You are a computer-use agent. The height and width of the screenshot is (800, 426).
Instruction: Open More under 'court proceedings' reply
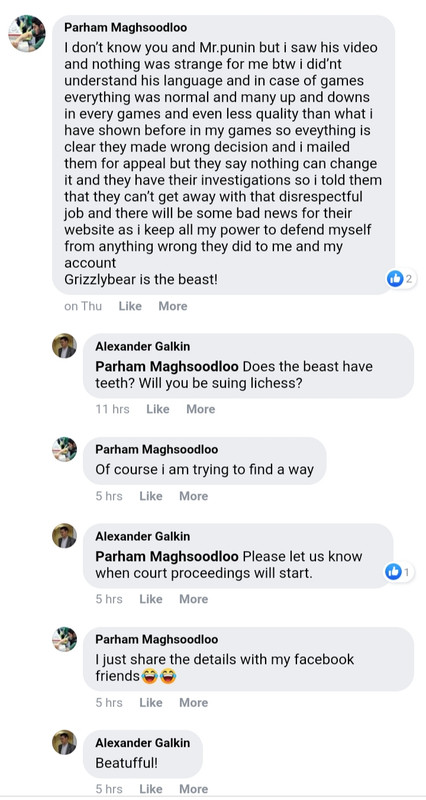coord(193,599)
